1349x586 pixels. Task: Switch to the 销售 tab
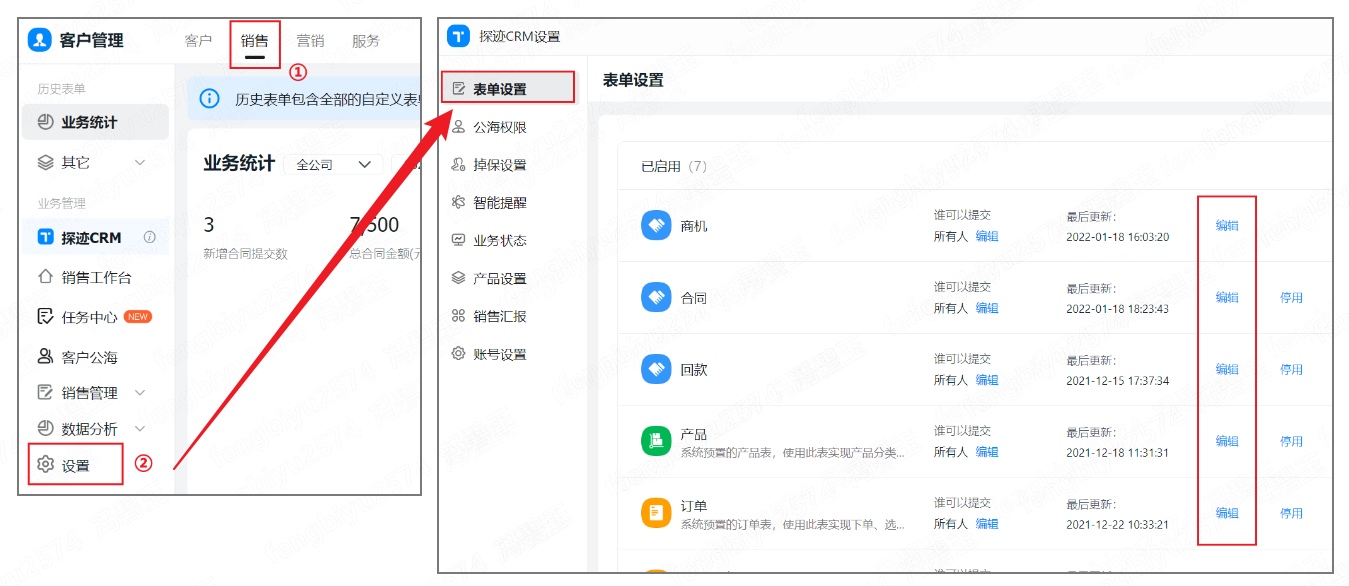[255, 41]
